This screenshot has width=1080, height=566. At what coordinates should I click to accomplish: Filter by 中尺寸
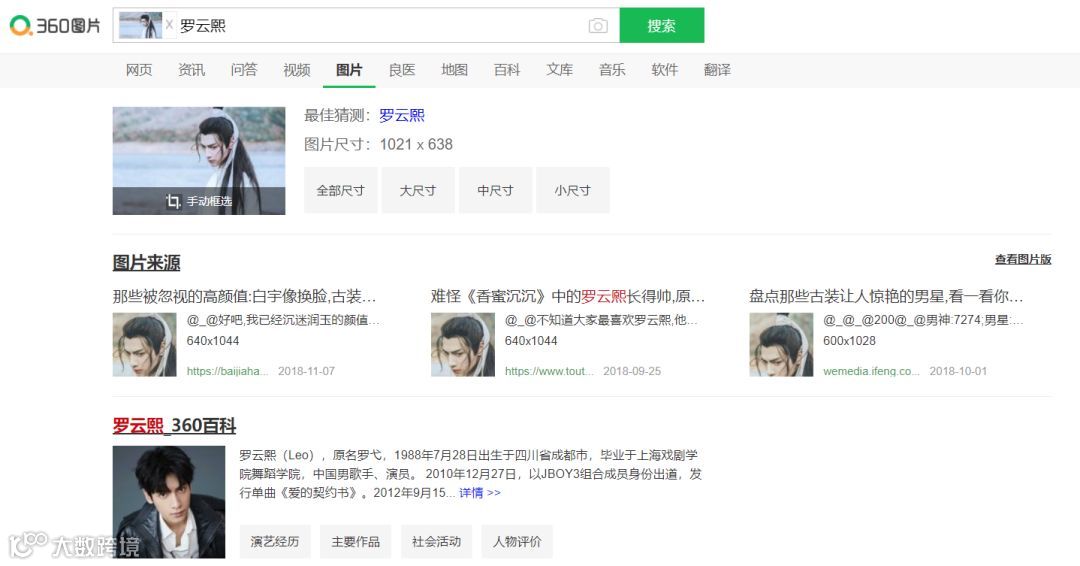(x=495, y=190)
